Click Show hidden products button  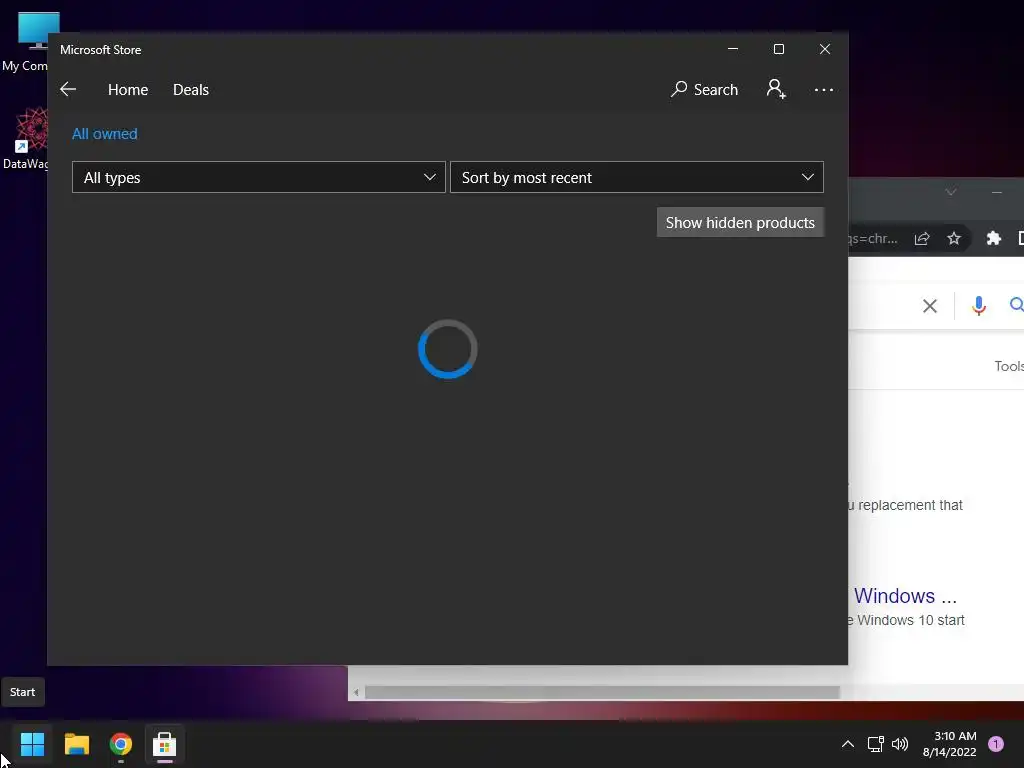click(740, 223)
